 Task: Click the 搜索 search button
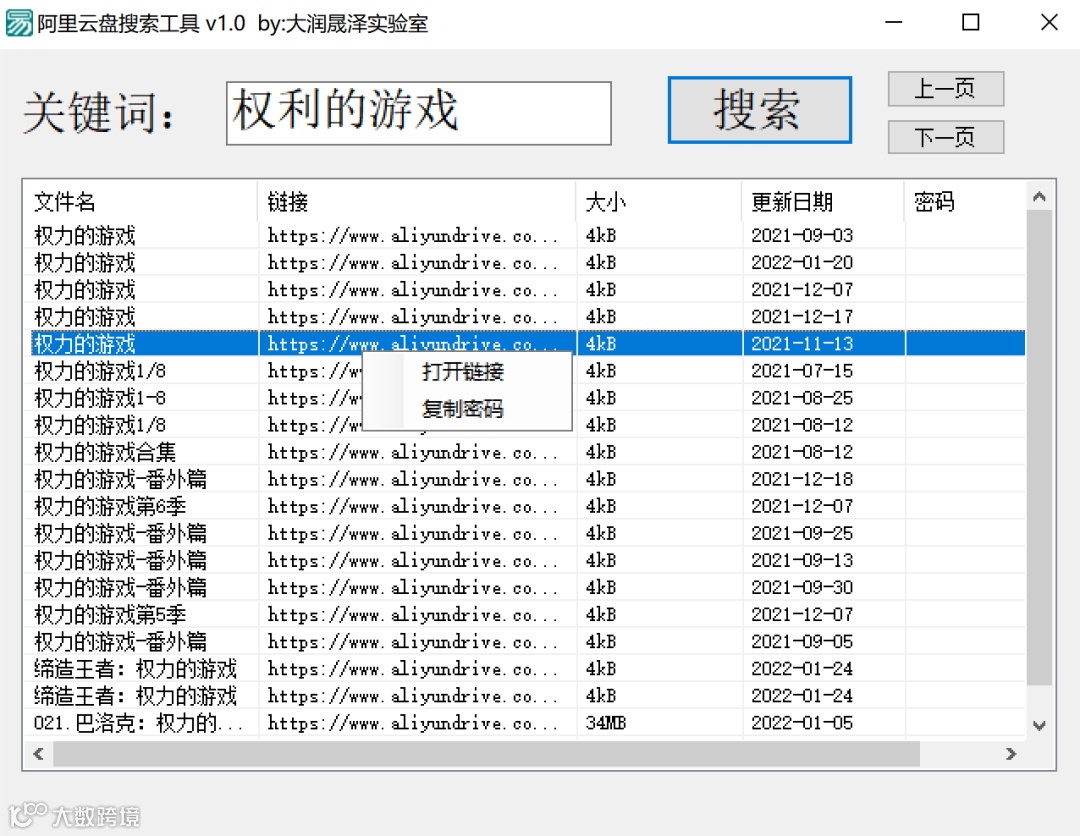[760, 110]
